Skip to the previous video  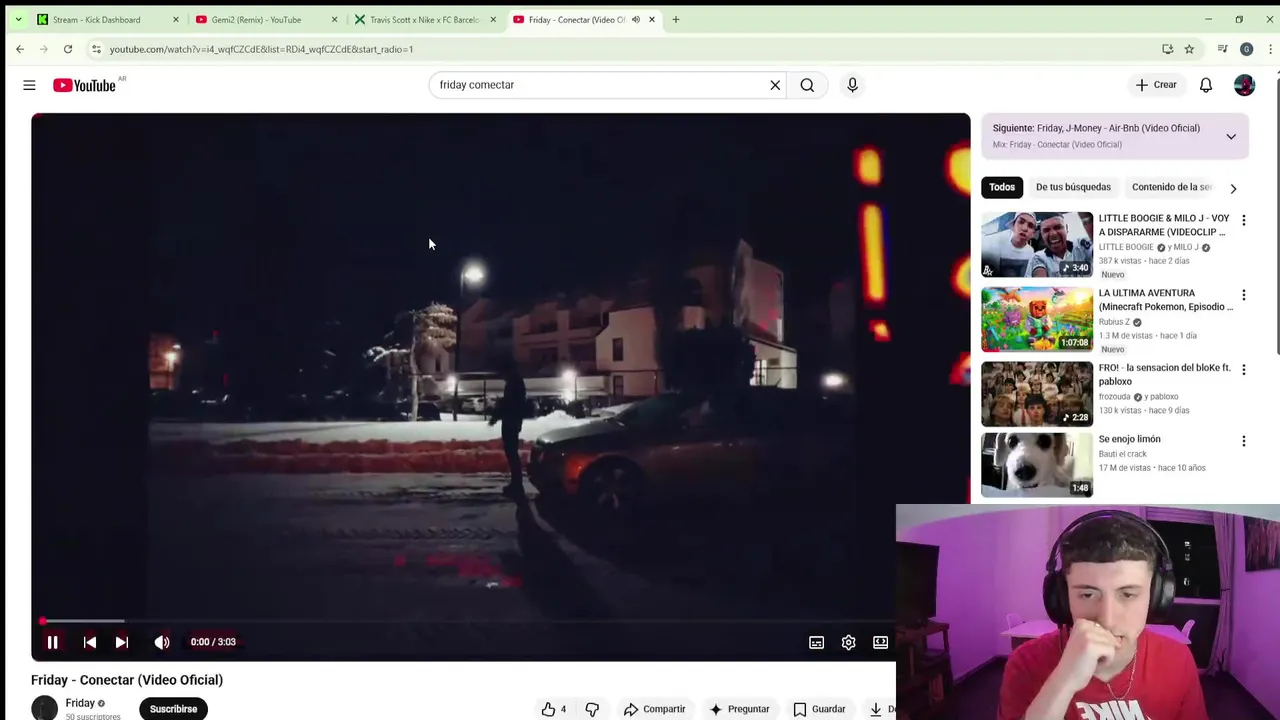pos(90,642)
